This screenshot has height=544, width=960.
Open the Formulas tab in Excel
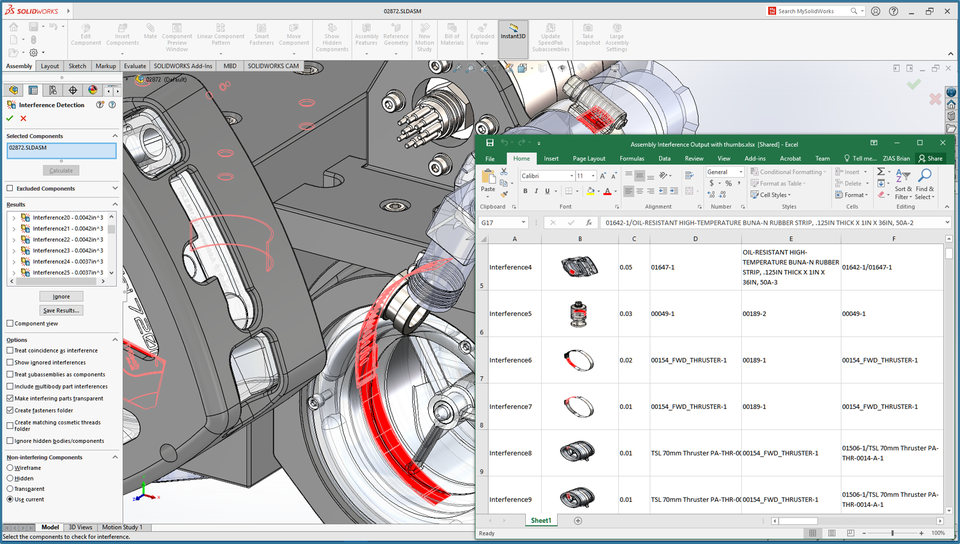(x=631, y=158)
